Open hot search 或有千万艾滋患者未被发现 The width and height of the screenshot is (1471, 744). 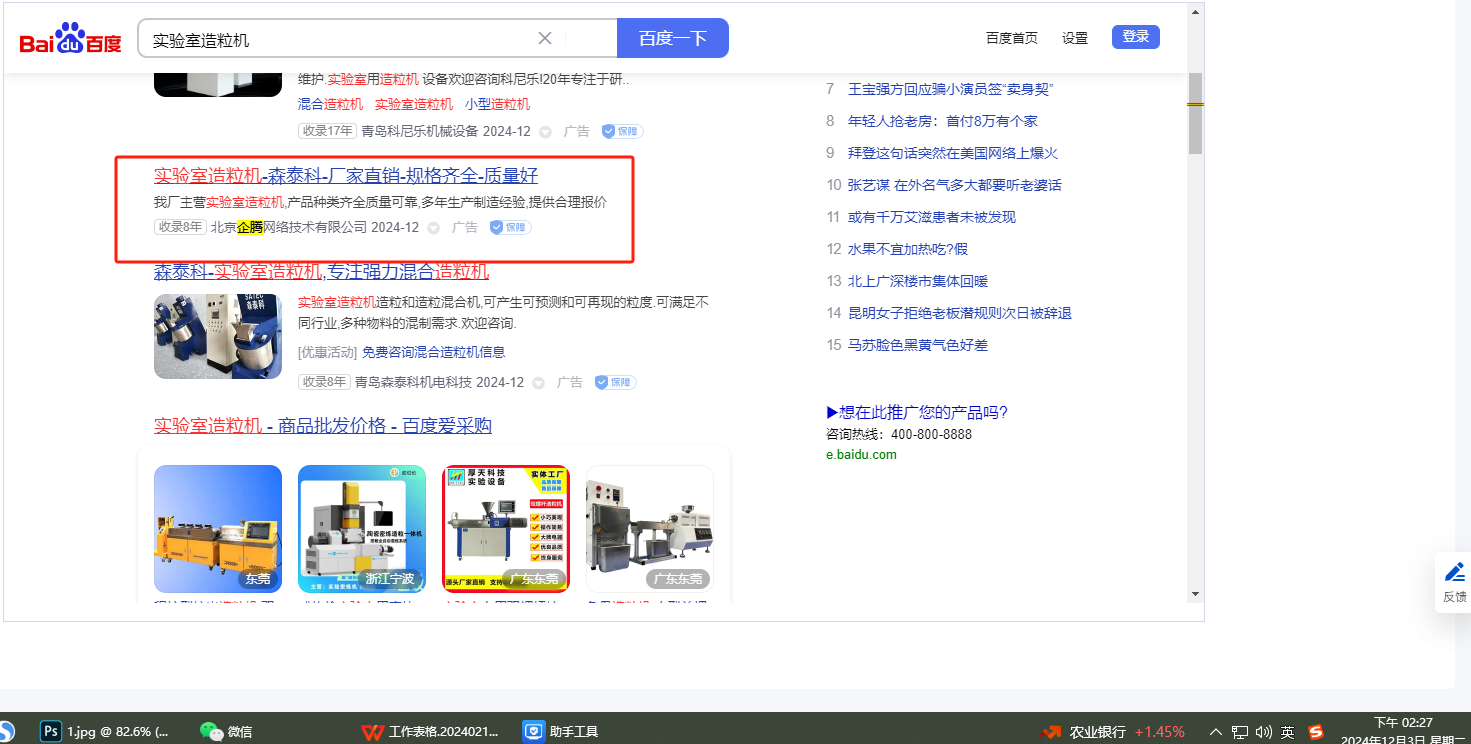(932, 217)
